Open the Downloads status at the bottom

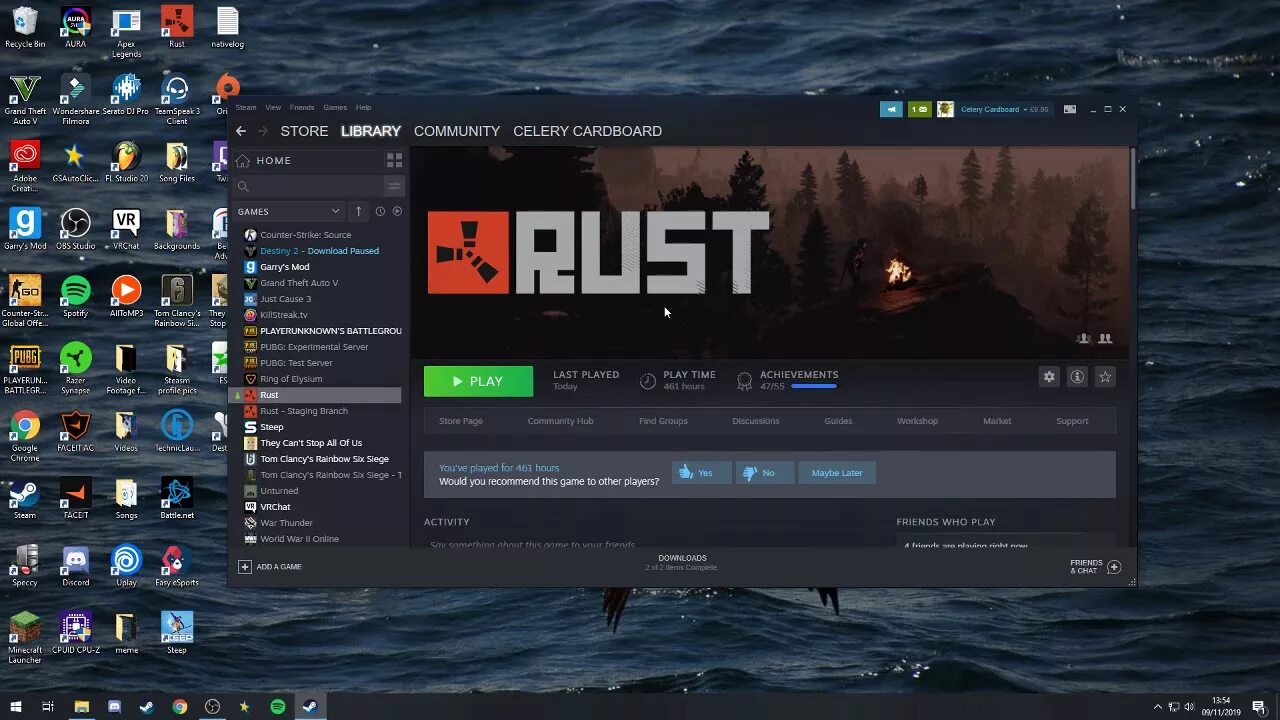coord(682,563)
